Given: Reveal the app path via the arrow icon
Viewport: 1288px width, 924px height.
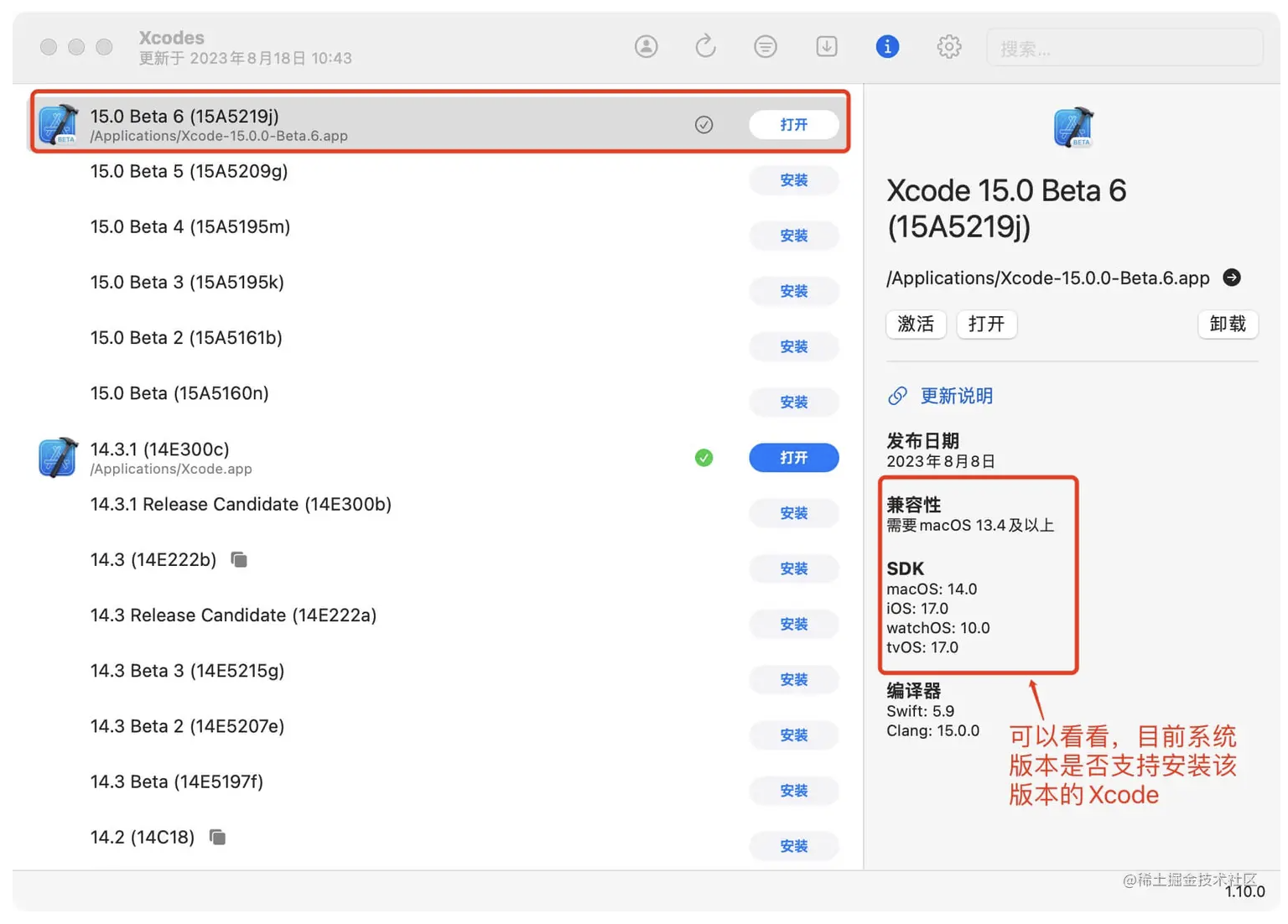Looking at the screenshot, I should point(1232,278).
